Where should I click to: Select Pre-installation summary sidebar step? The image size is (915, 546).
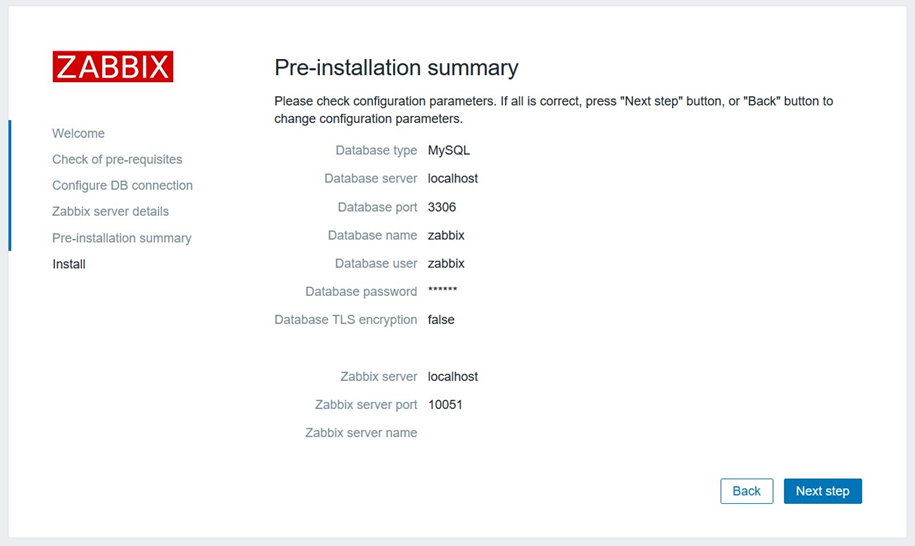click(x=121, y=238)
